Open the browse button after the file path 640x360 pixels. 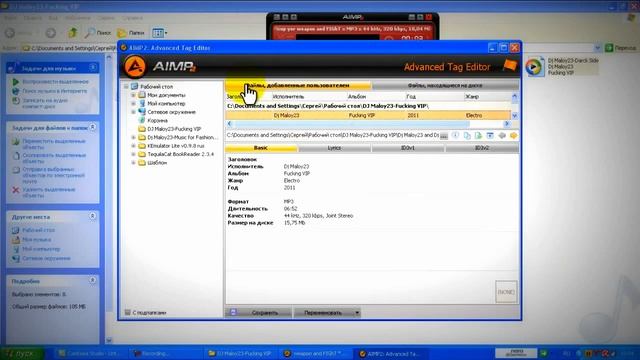444,136
